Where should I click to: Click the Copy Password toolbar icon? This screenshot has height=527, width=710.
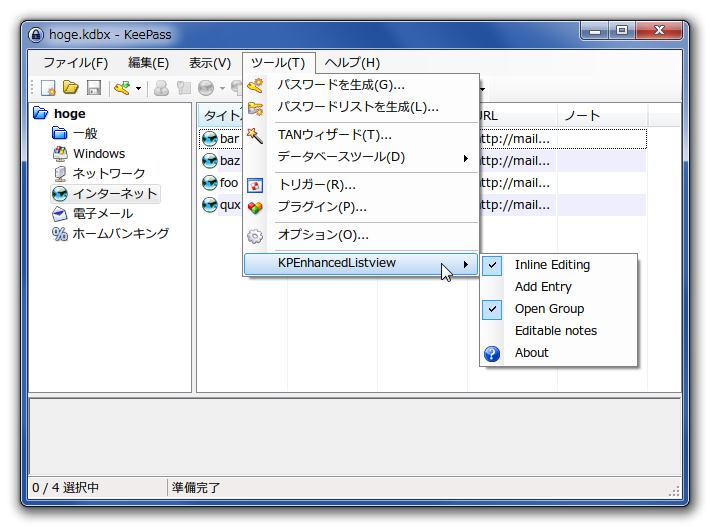[183, 88]
